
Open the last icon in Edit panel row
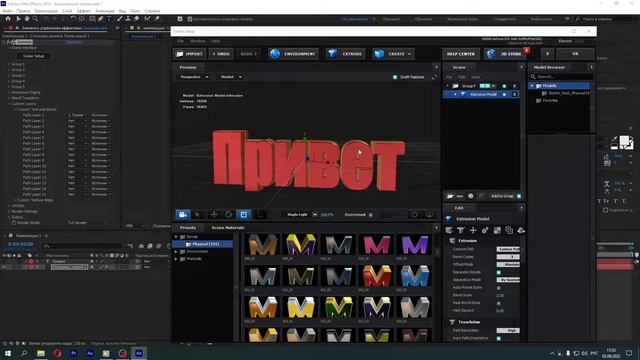(x=521, y=231)
